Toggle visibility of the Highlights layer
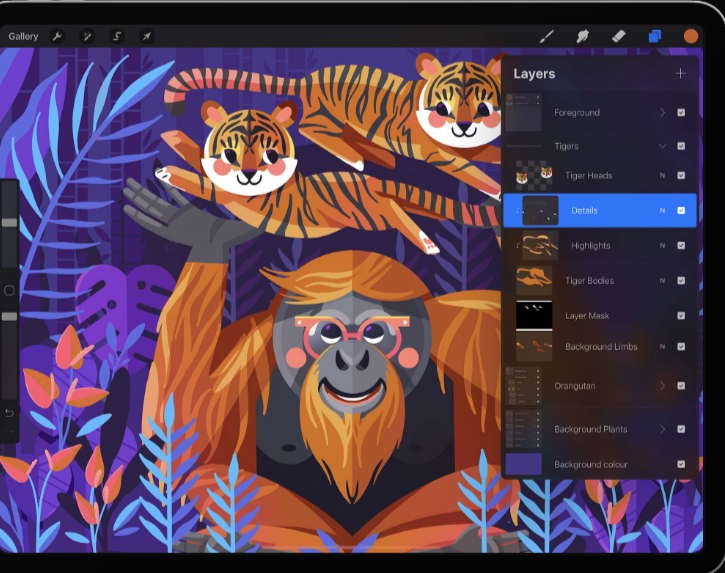 681,245
